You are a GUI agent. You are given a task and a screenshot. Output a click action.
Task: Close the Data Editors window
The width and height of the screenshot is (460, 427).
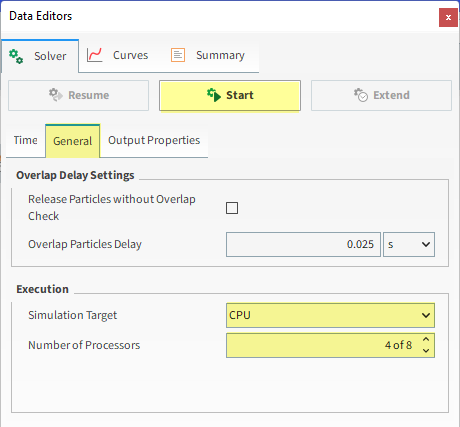click(x=448, y=17)
